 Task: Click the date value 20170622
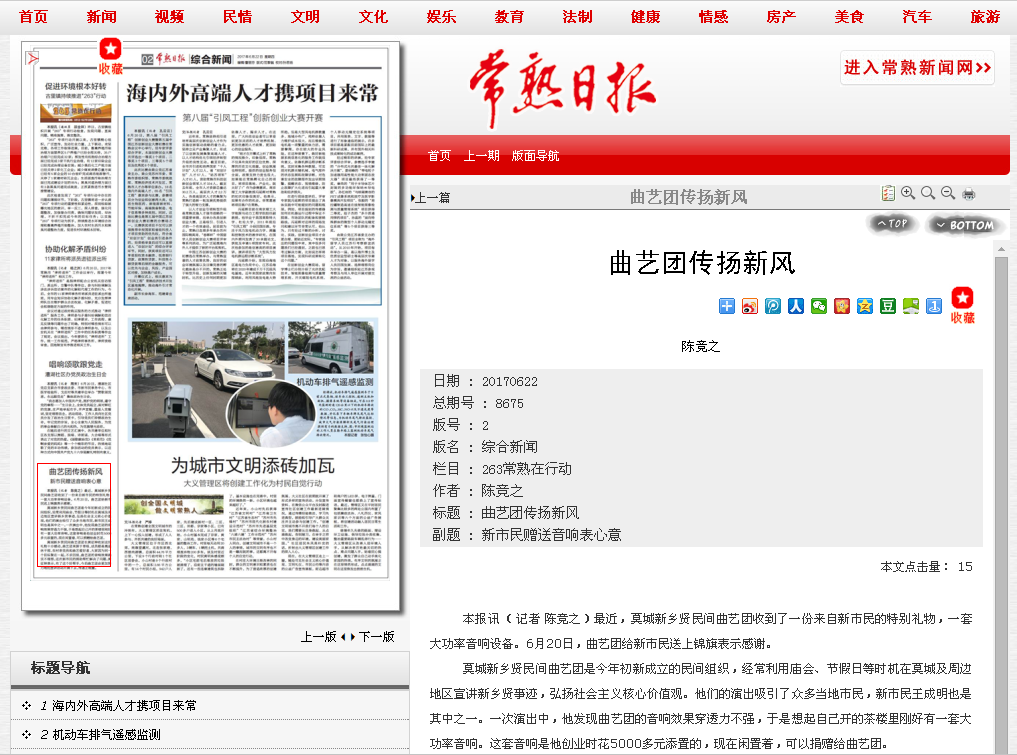(510, 381)
